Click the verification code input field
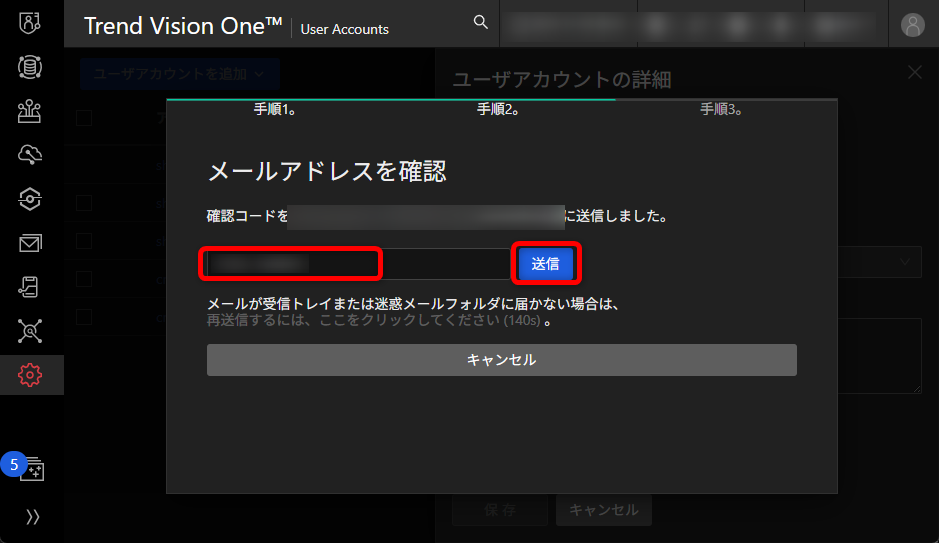The image size is (939, 543). 358,264
